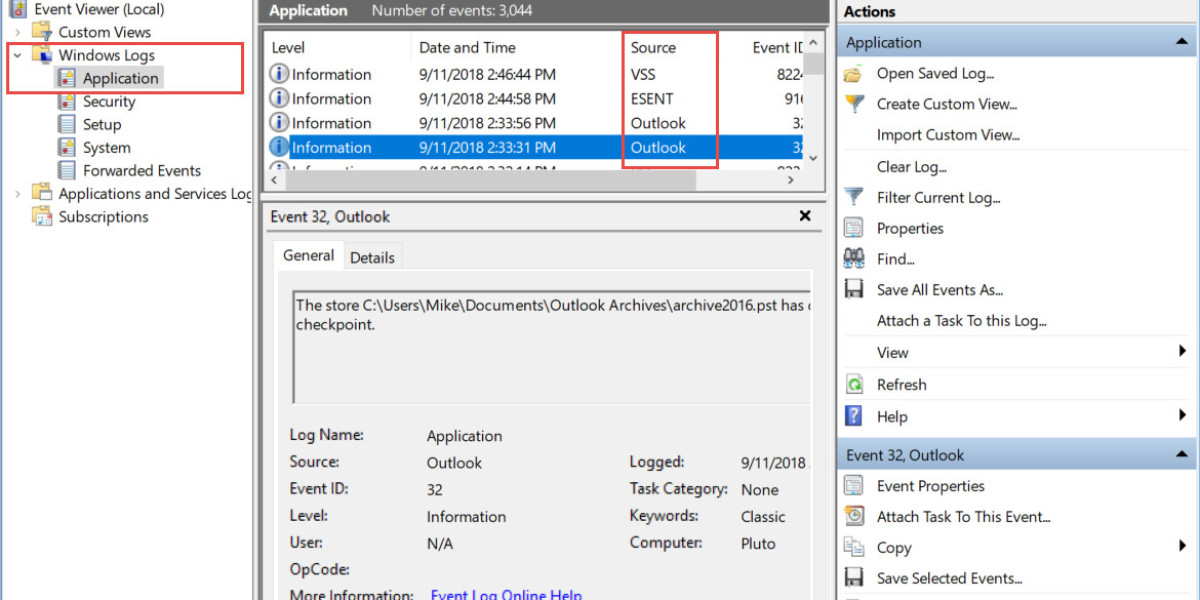Image resolution: width=1200 pixels, height=600 pixels.
Task: Collapse the Windows Logs tree node
Action: coord(17,56)
